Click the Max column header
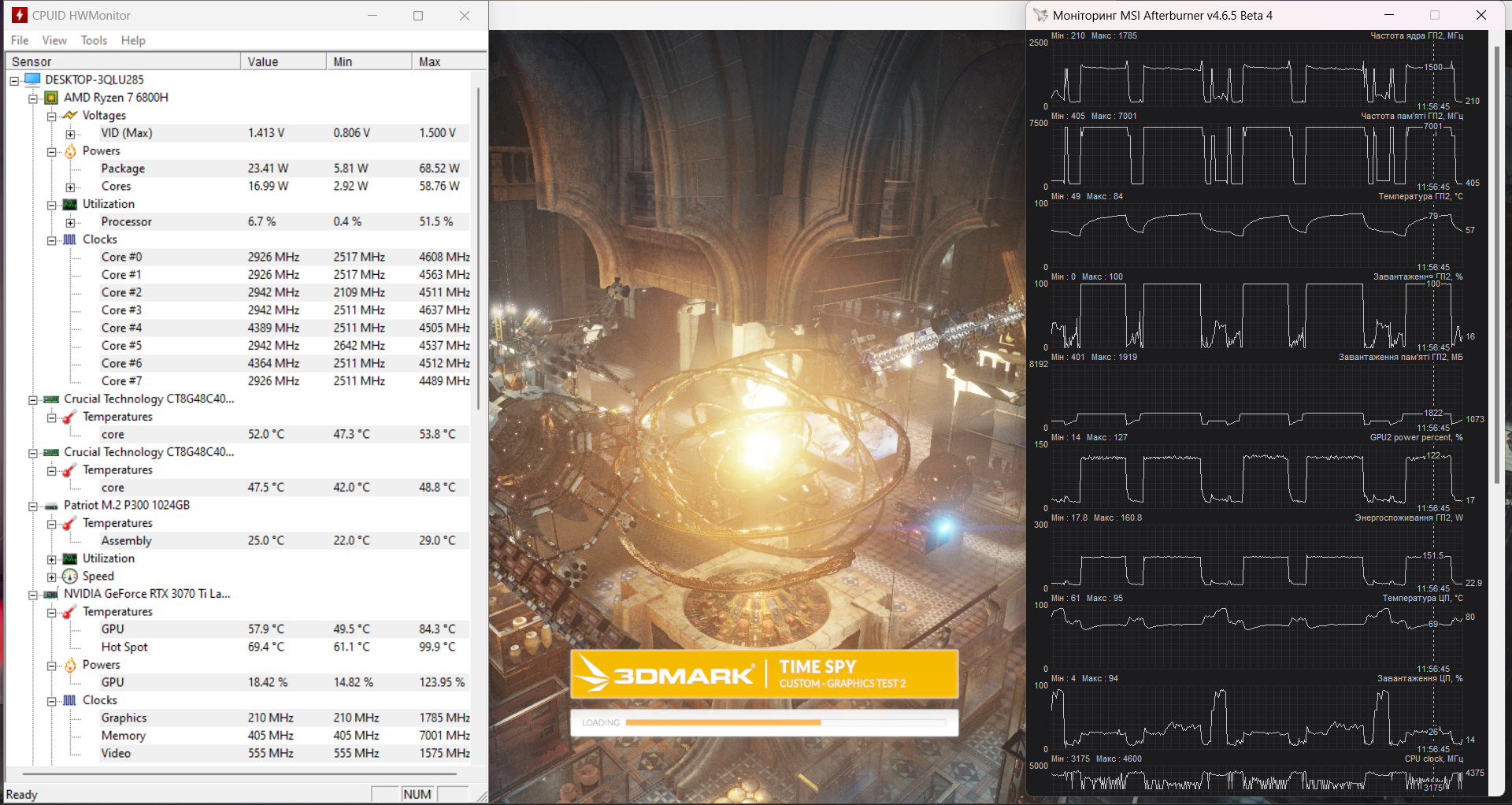The width and height of the screenshot is (1512, 805). [450, 61]
